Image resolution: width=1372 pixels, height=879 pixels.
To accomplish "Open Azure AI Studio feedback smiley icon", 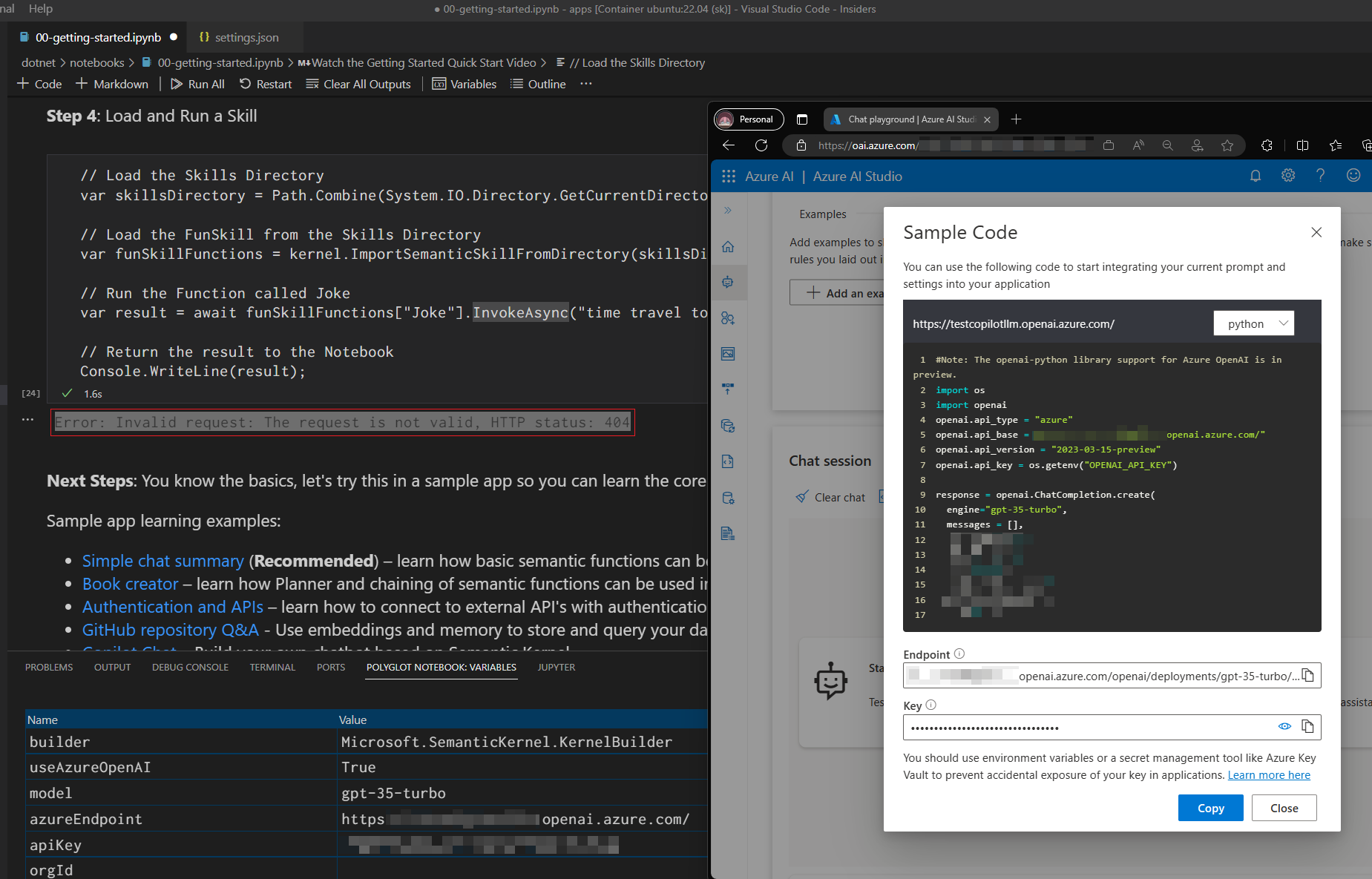I will (x=1353, y=176).
